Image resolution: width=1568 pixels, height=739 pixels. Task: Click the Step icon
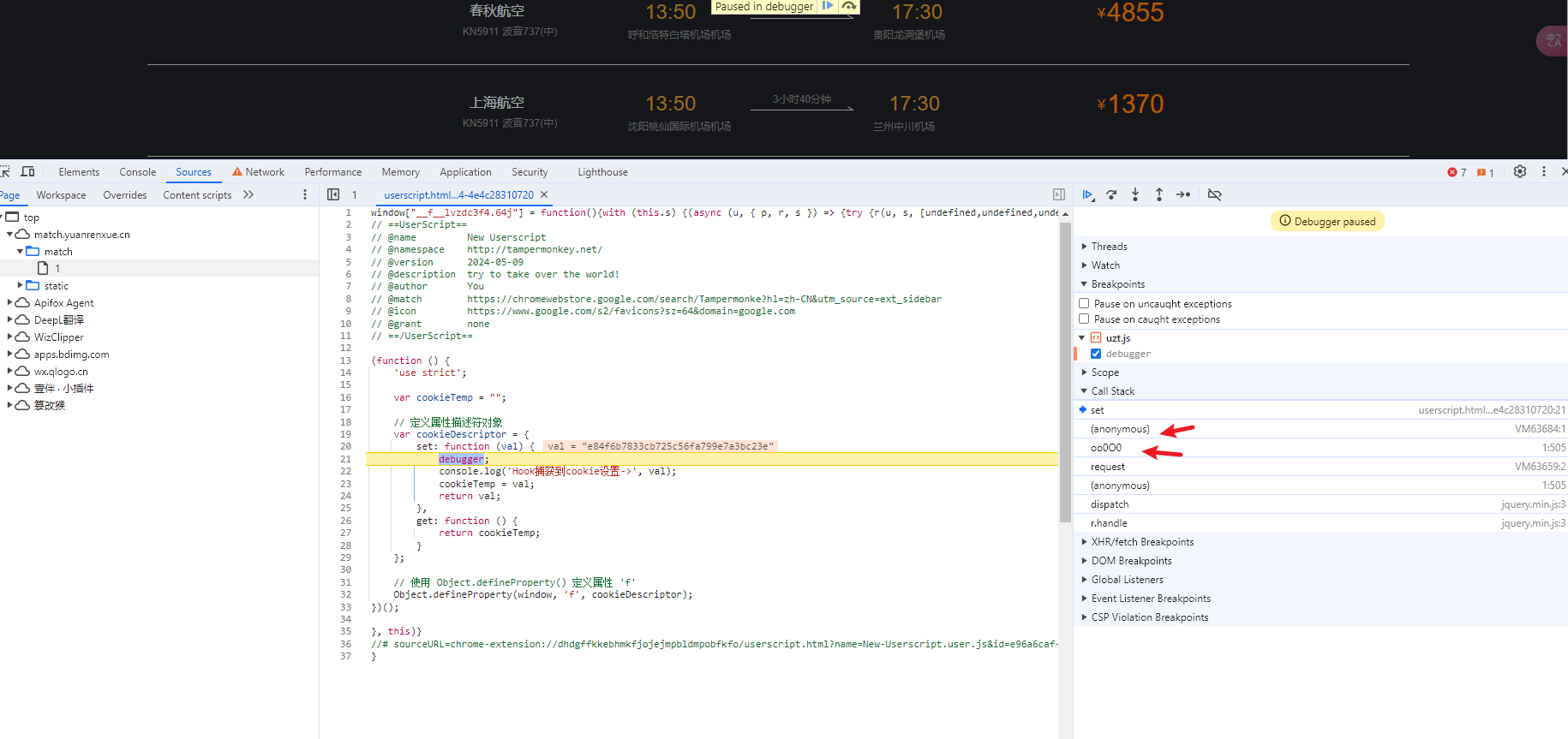tap(1183, 195)
